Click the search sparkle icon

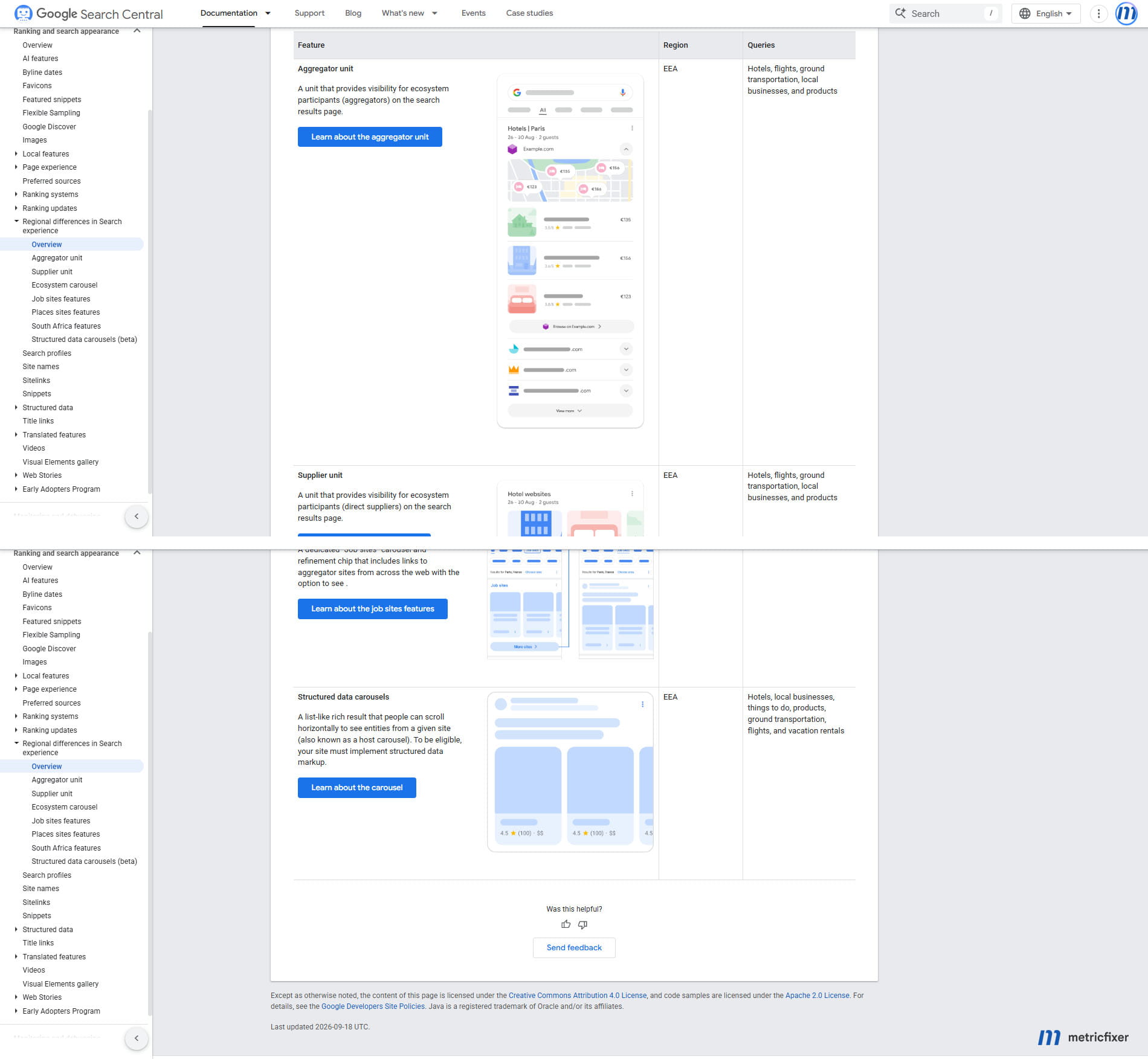pos(900,13)
